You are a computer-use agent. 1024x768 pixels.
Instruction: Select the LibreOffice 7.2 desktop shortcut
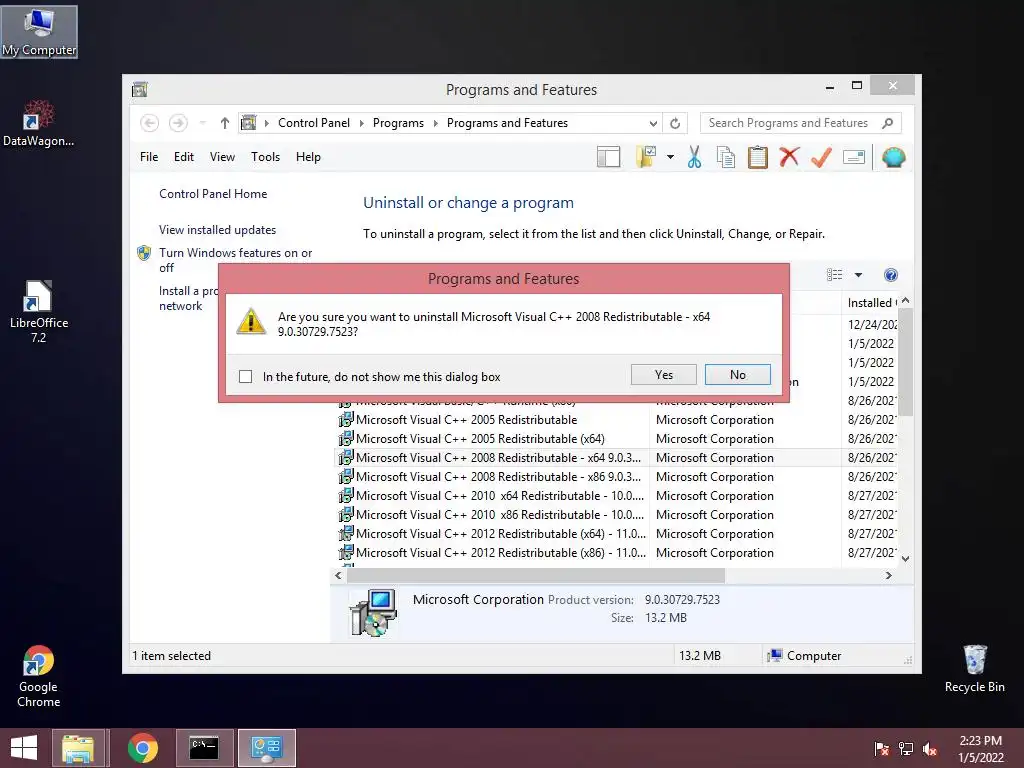click(39, 312)
